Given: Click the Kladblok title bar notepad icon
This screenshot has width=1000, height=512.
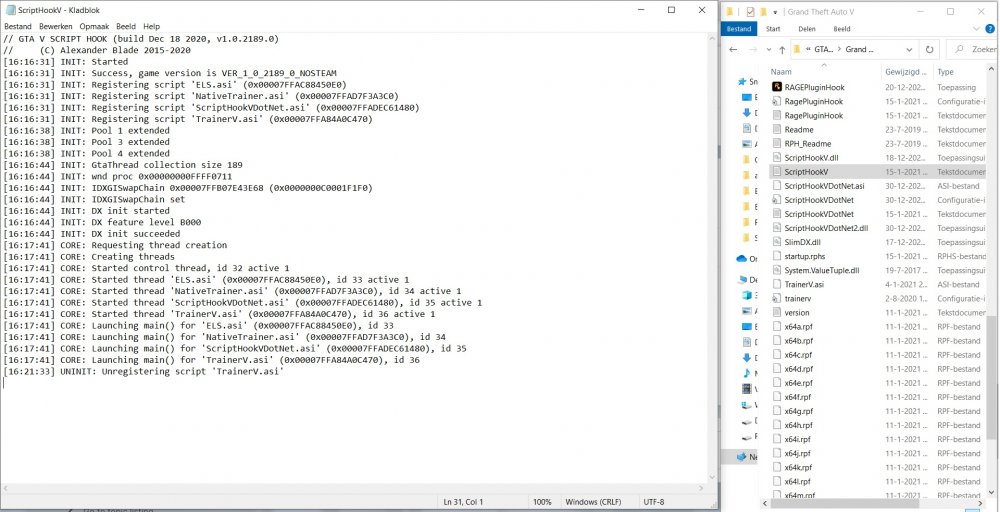Looking at the screenshot, I should click(10, 10).
